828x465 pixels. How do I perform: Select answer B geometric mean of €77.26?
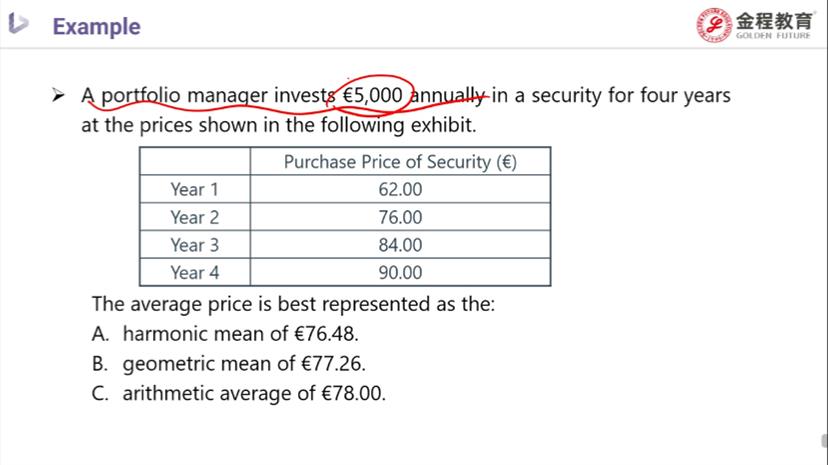228,364
